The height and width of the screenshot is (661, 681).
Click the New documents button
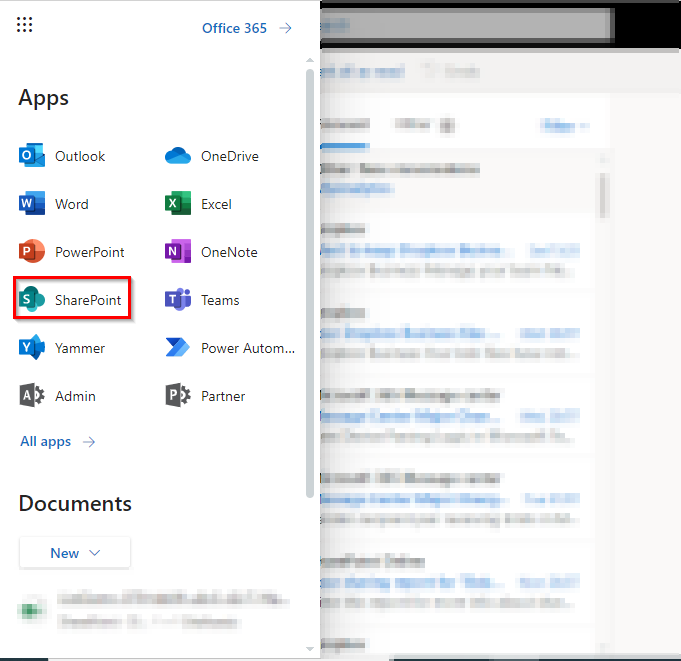(75, 553)
